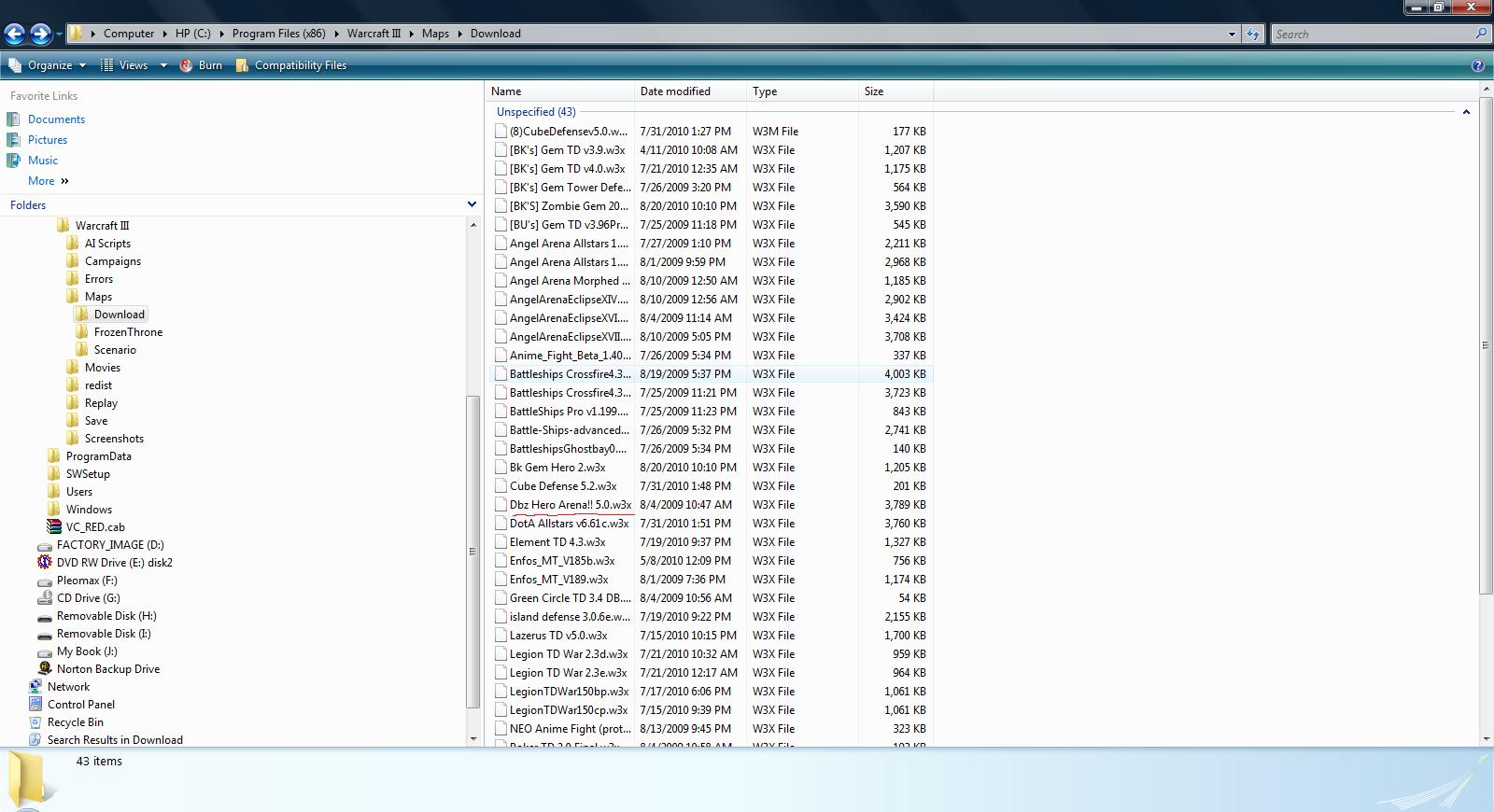
Task: Click the file list vertical scrollbar
Action: click(x=1486, y=344)
